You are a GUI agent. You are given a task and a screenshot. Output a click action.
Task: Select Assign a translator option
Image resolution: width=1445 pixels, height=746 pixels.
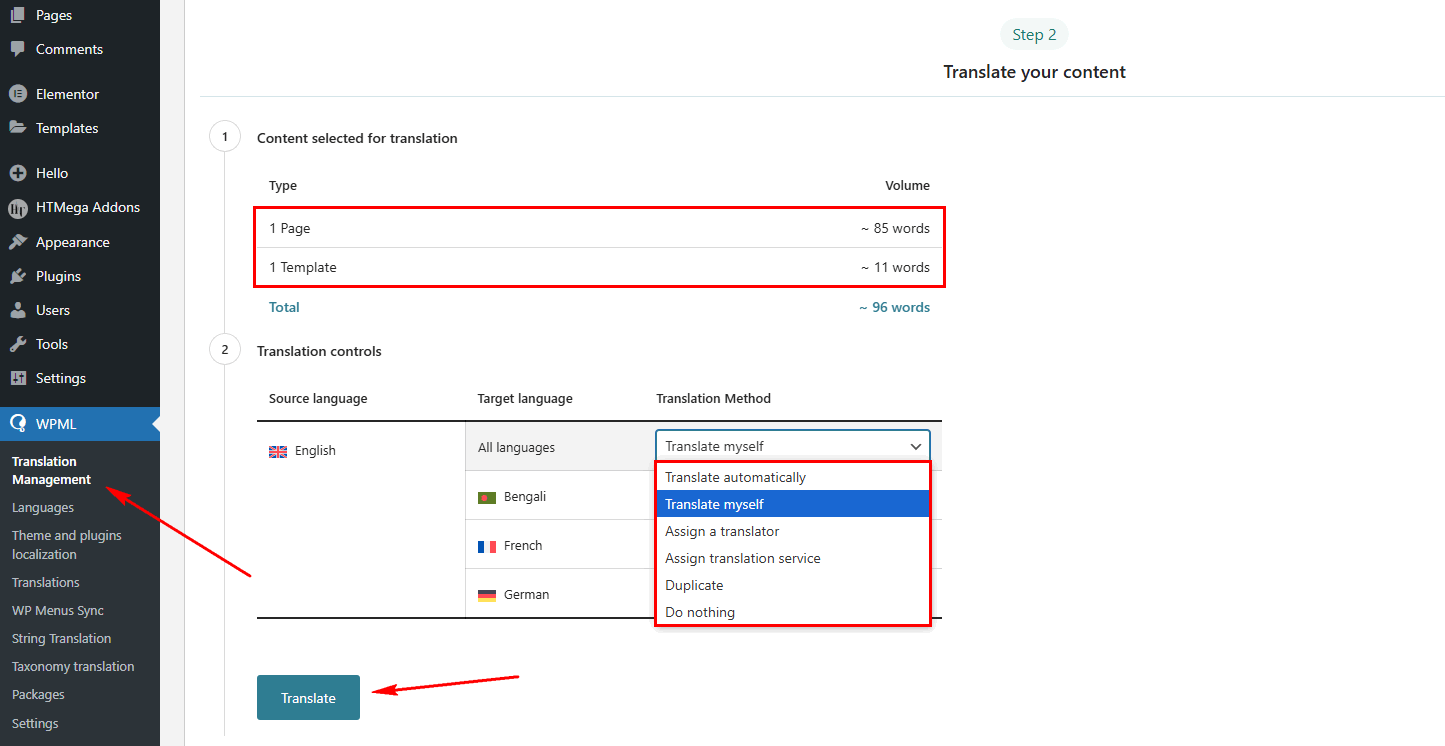coord(722,531)
